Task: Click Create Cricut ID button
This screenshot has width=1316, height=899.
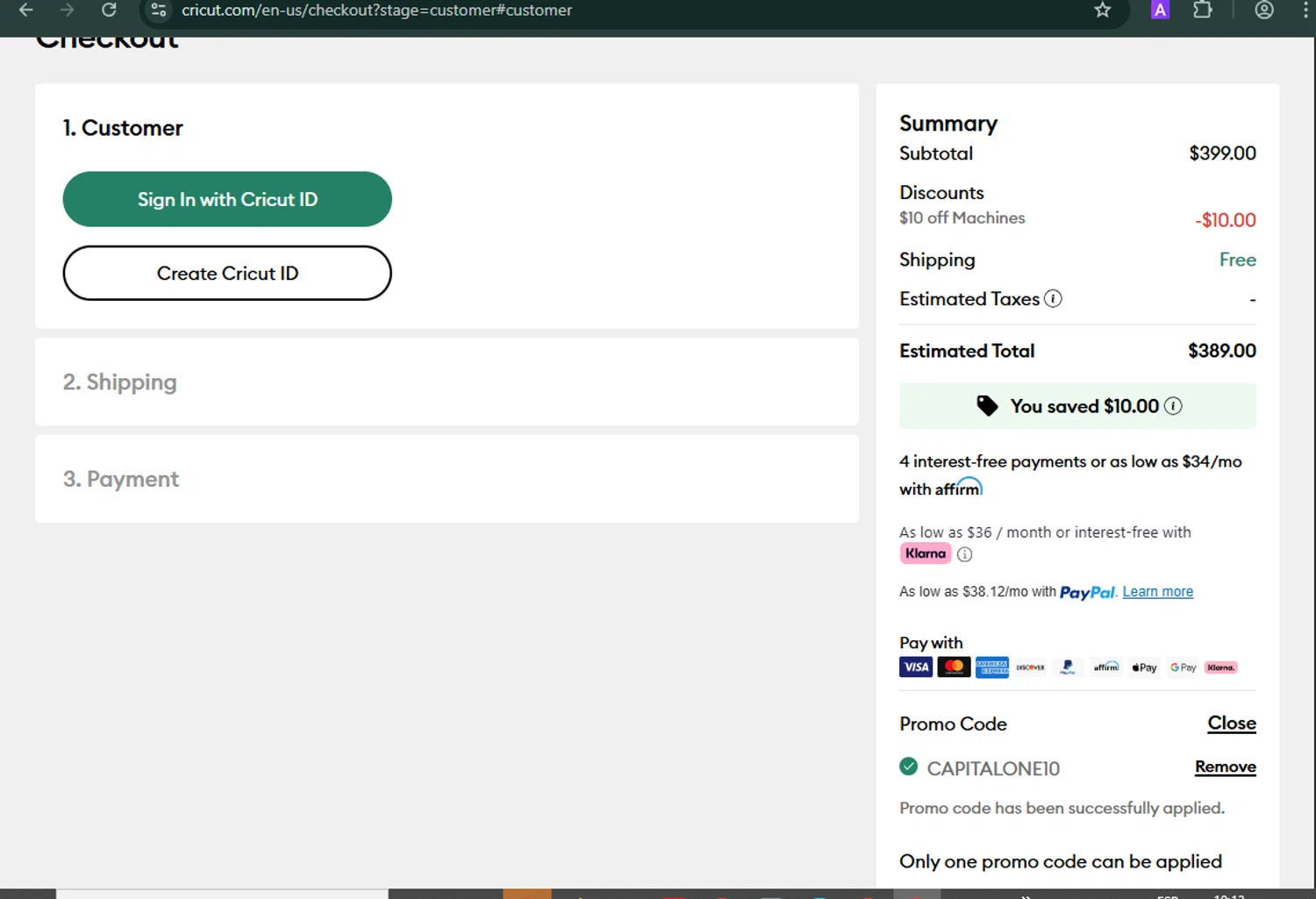Action: point(227,273)
